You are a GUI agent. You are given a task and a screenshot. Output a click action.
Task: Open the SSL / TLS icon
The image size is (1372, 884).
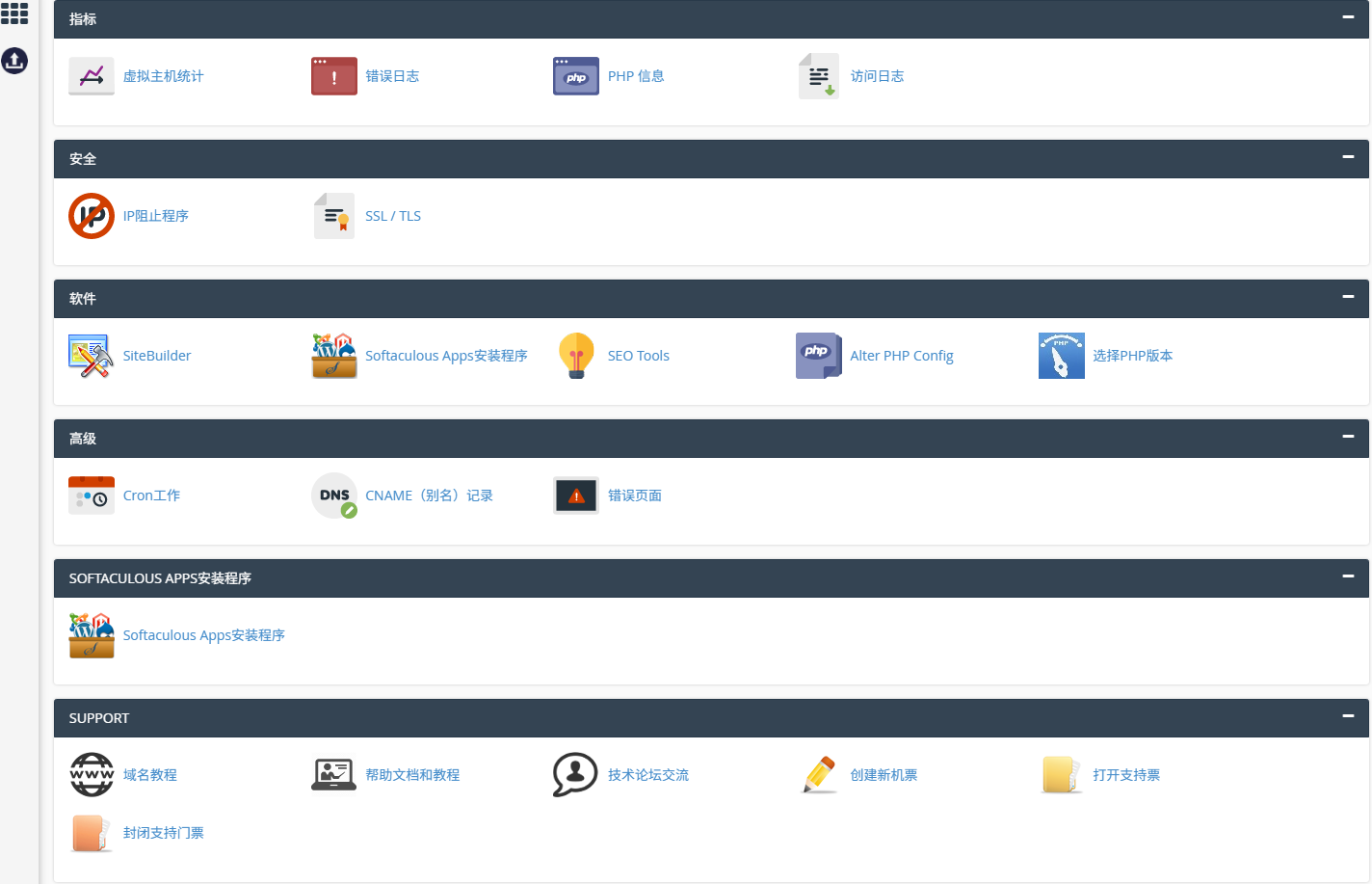pos(333,216)
